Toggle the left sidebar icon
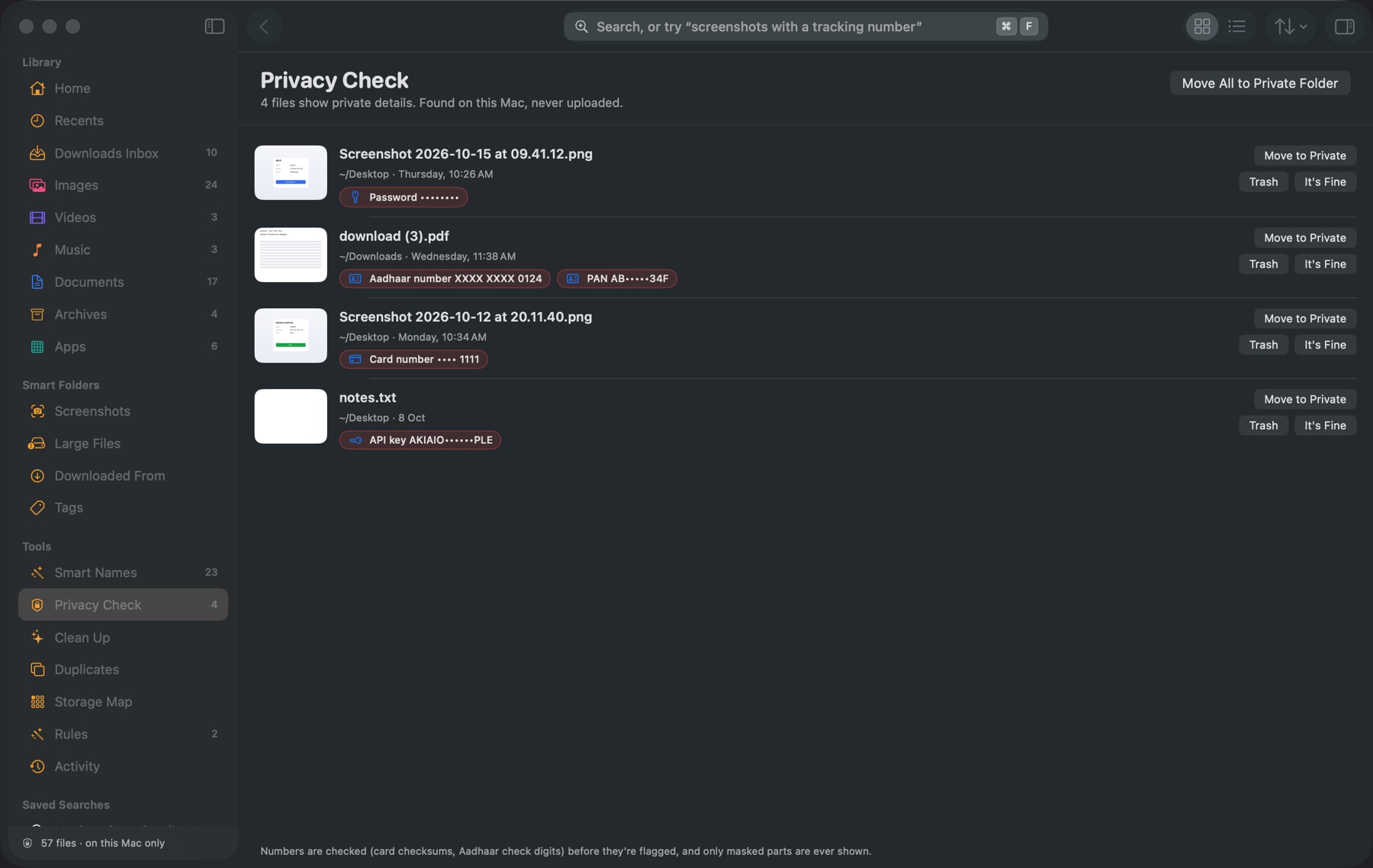The width and height of the screenshot is (1373, 868). coord(214,27)
